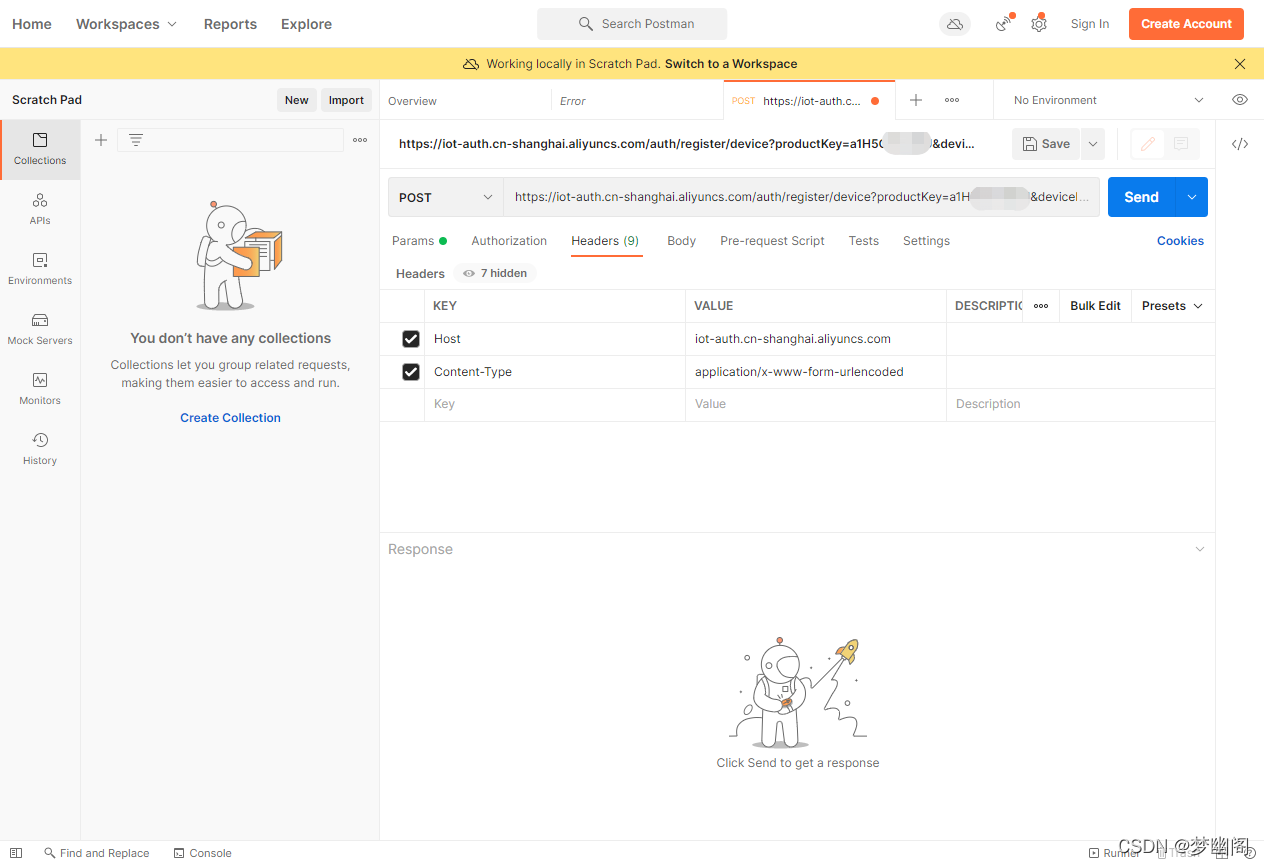Click the empty header Description field

[1081, 404]
